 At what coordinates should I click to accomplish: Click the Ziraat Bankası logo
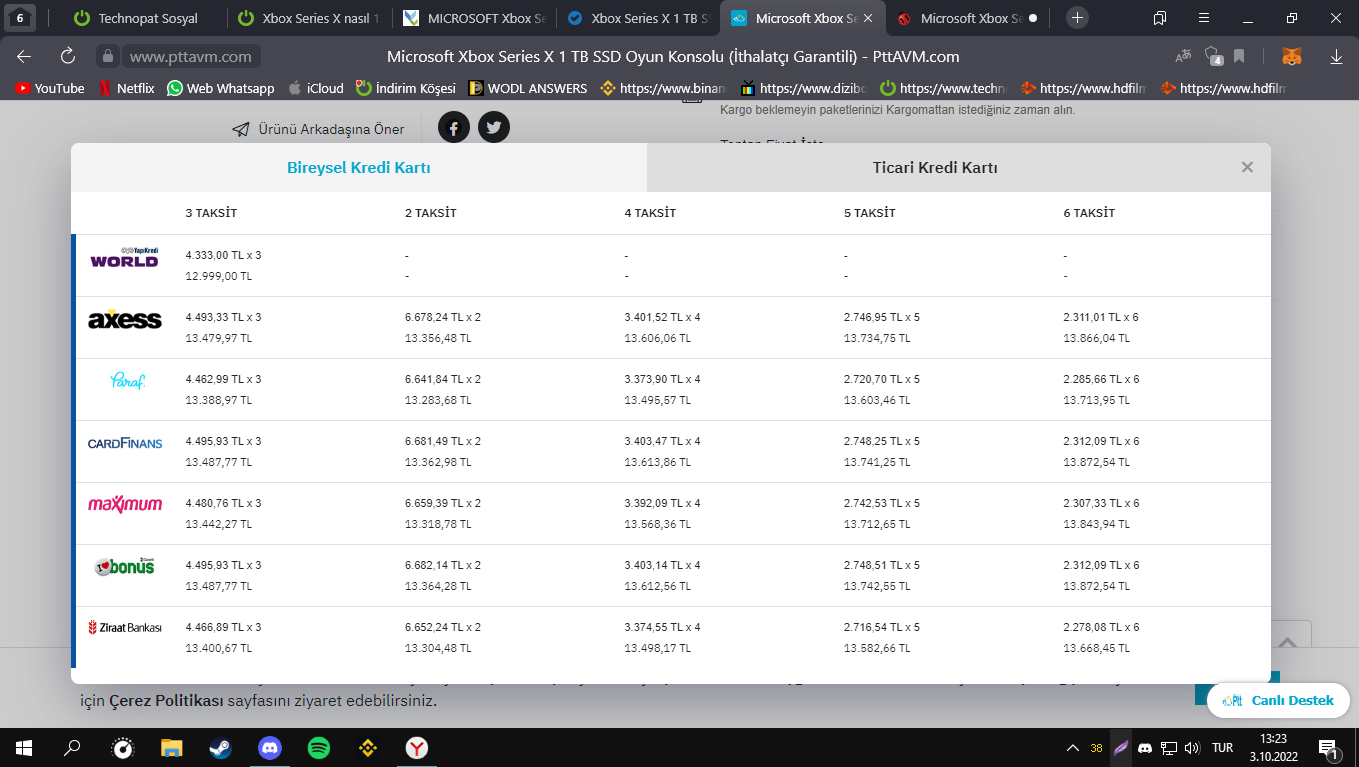click(125, 628)
